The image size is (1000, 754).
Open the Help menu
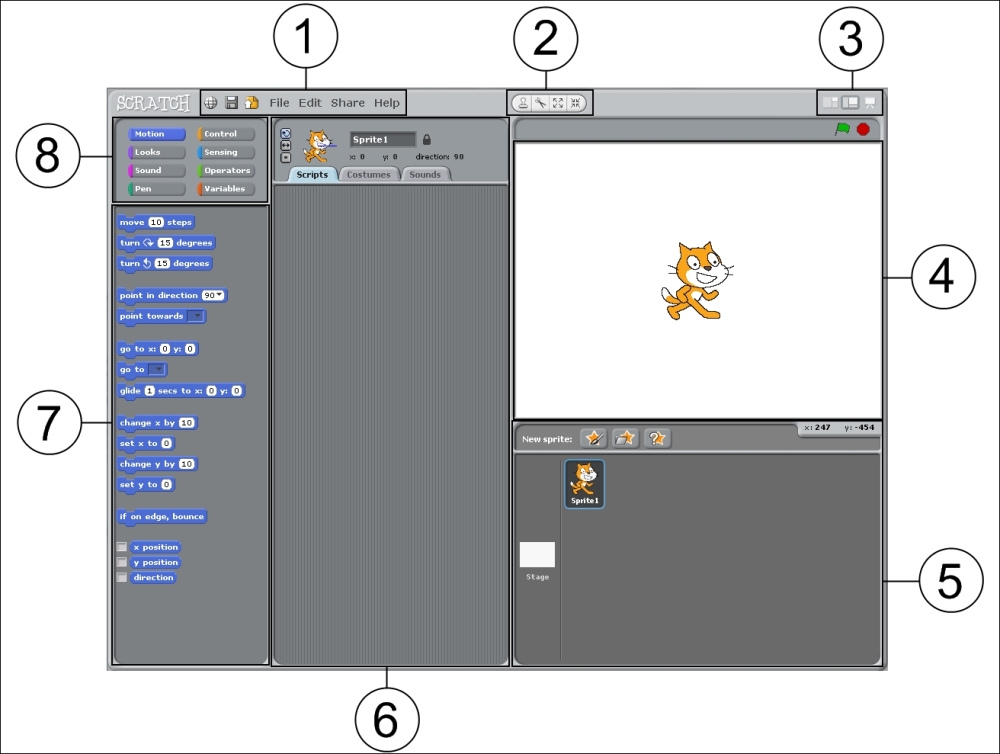386,103
